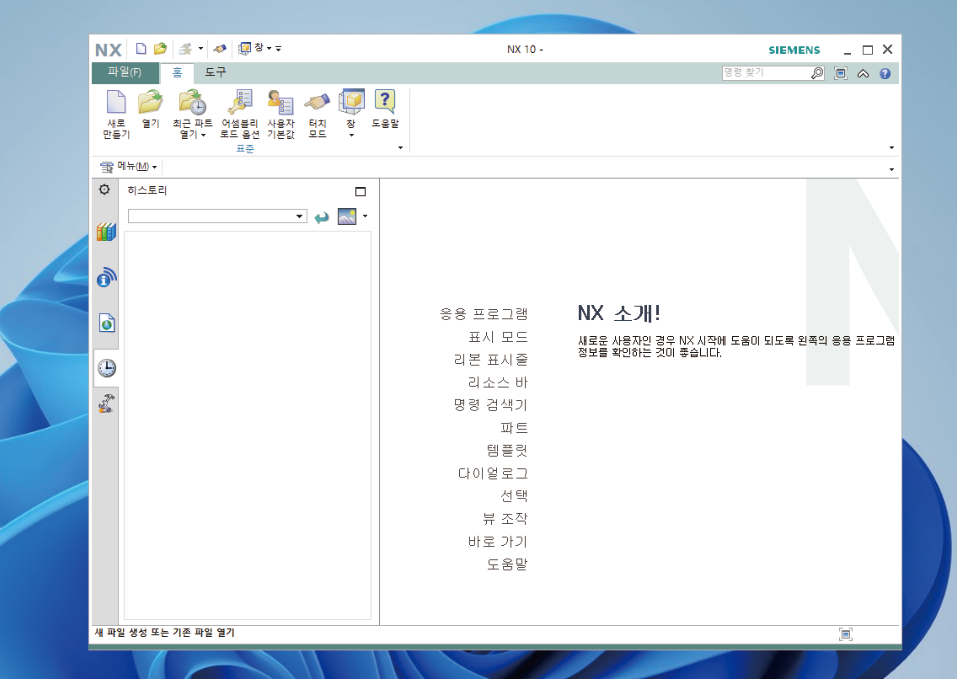Image resolution: width=957 pixels, height=679 pixels.
Task: Maximize the History (히스토리) panel
Action: pos(361,192)
